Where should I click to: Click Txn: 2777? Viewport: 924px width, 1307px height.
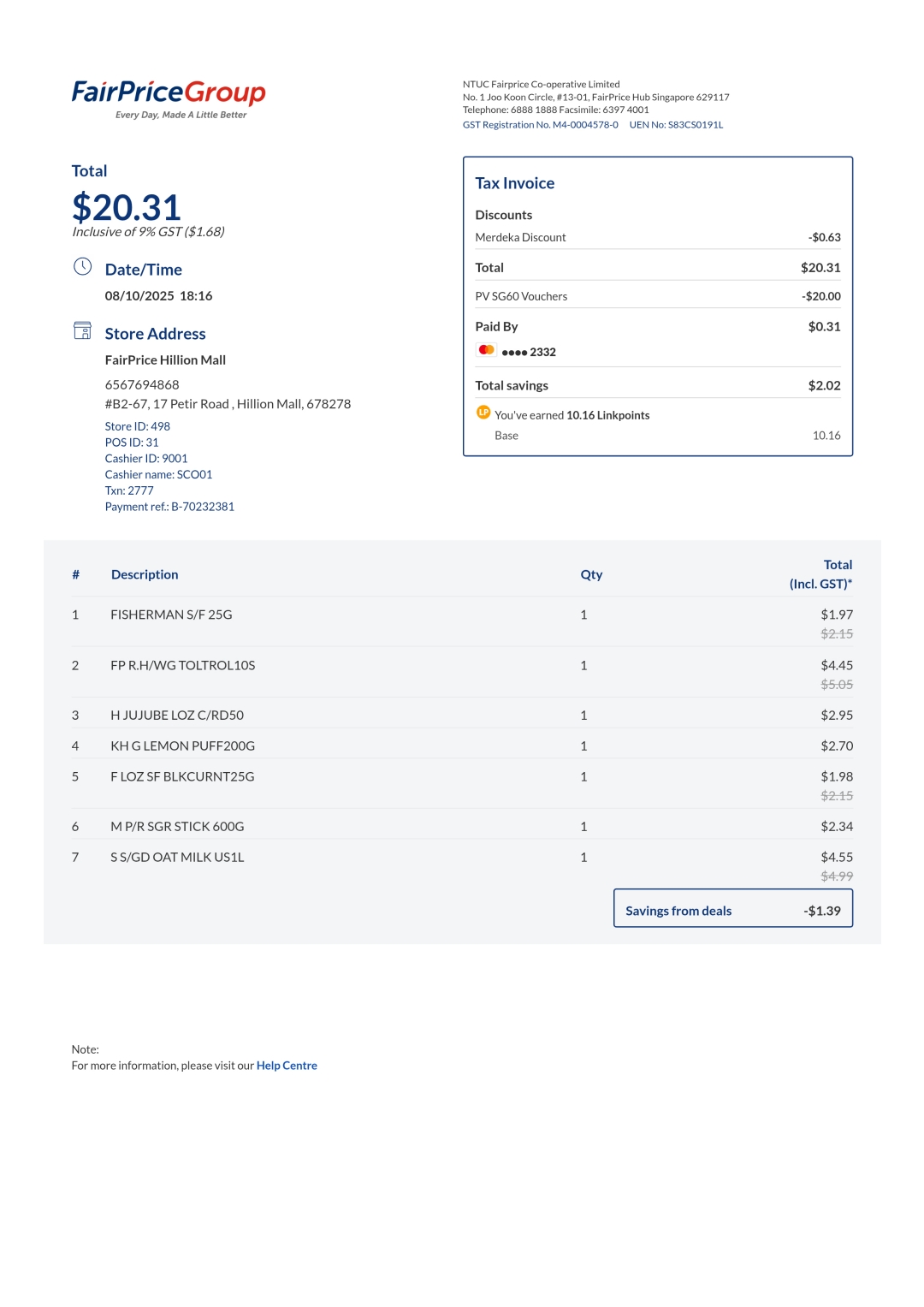pos(129,491)
